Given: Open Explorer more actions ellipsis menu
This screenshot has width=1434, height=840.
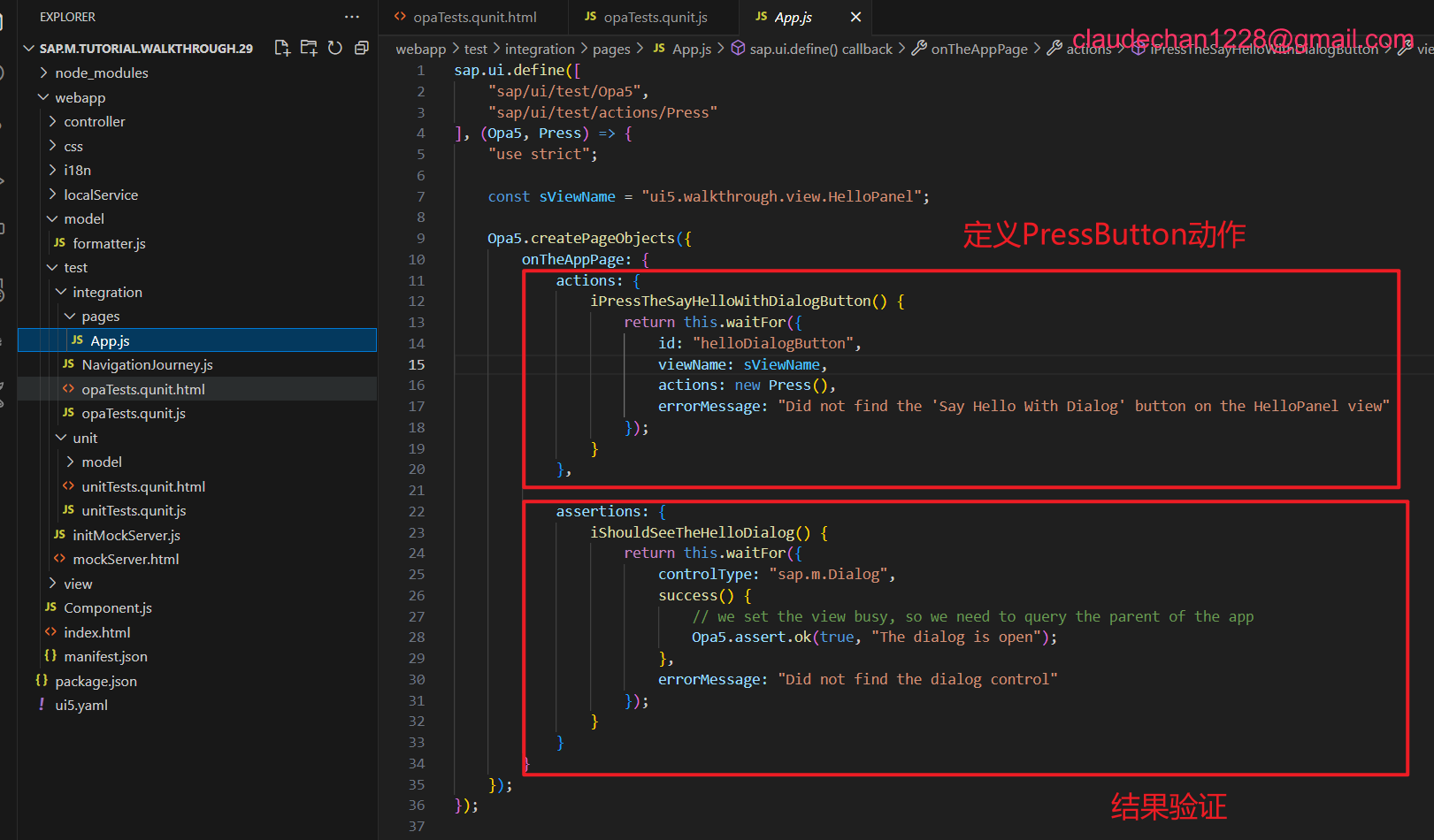Looking at the screenshot, I should [x=352, y=17].
